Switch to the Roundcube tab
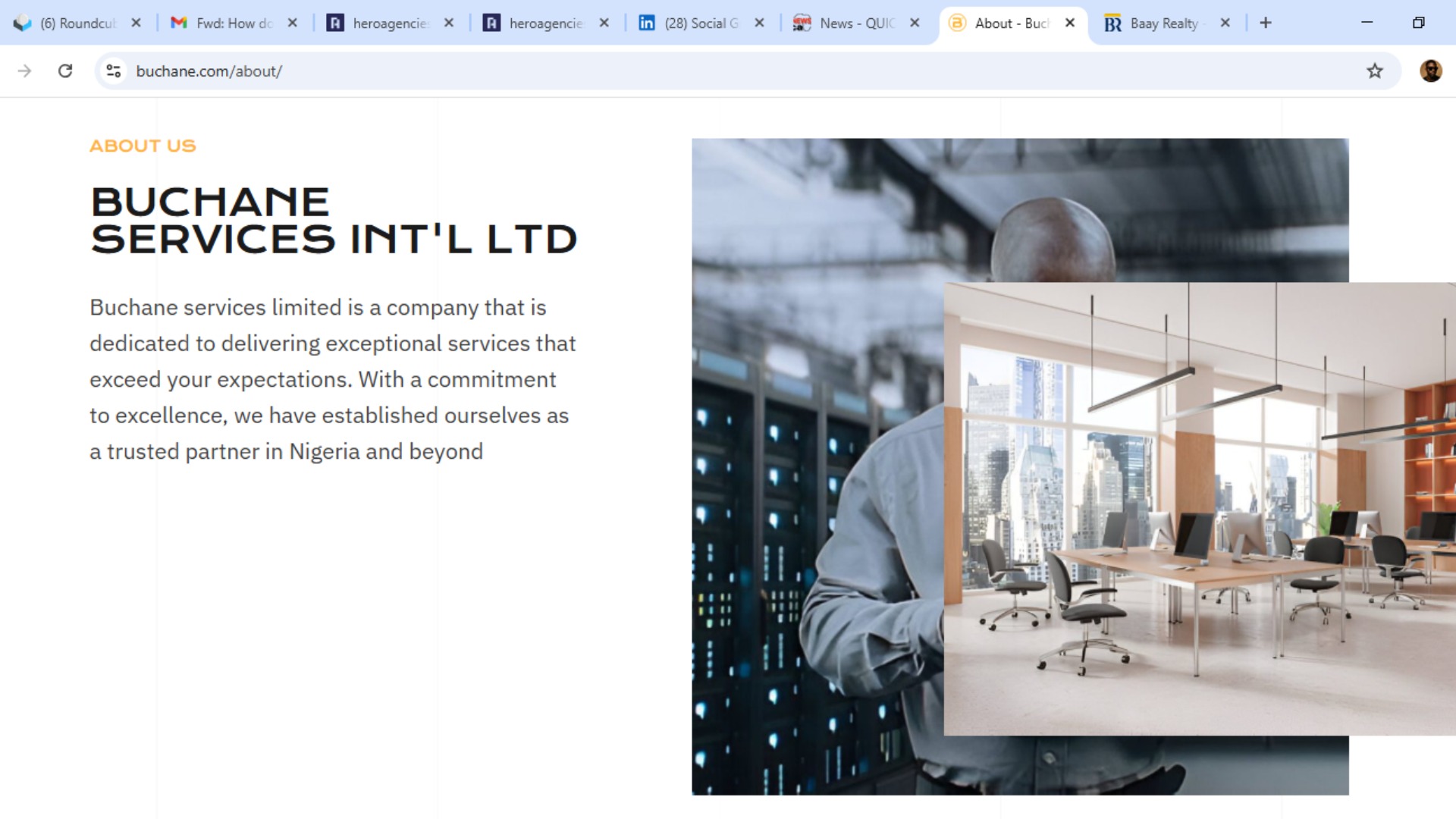Screen dimensions: 1456x819 (x=77, y=23)
